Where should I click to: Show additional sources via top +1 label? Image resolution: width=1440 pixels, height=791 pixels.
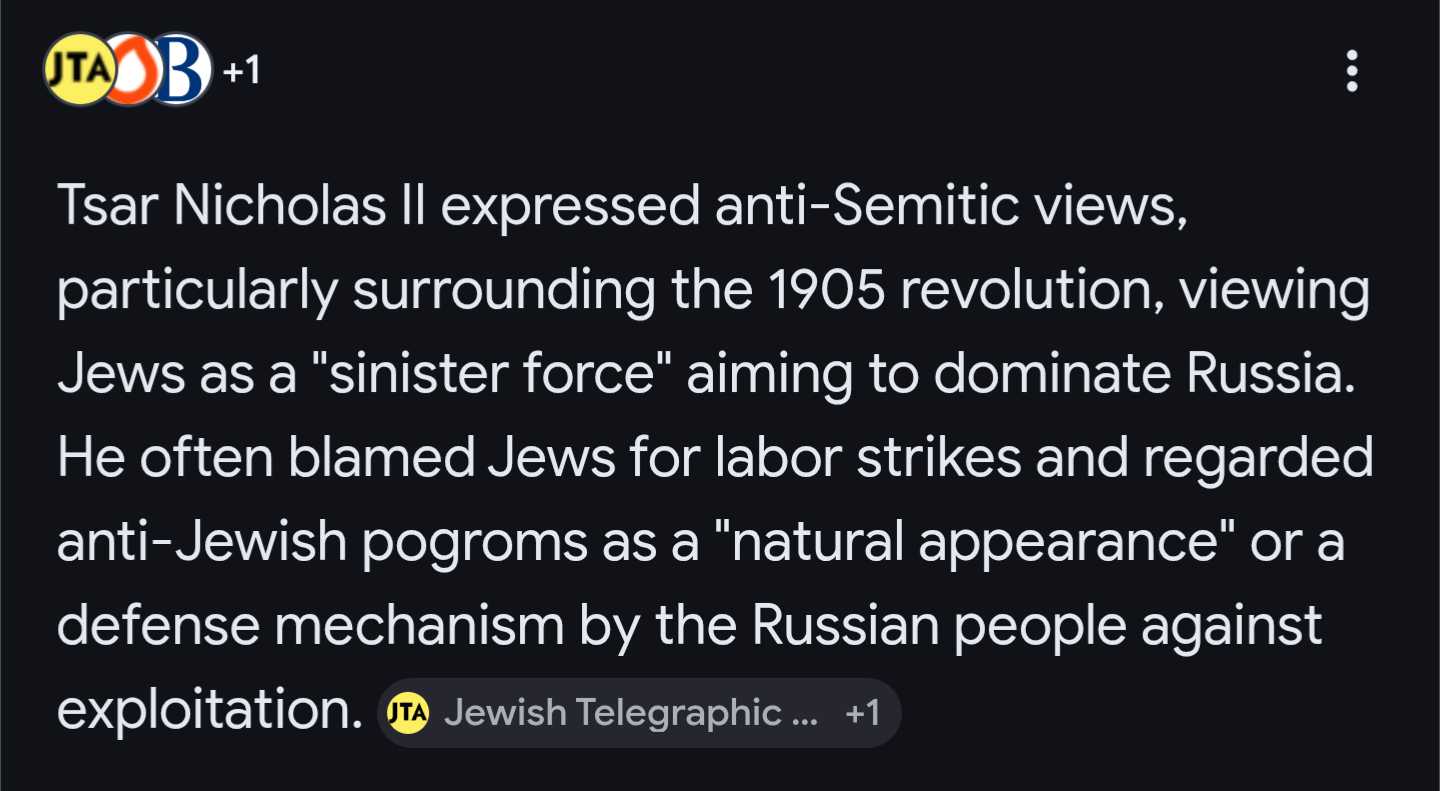(241, 70)
